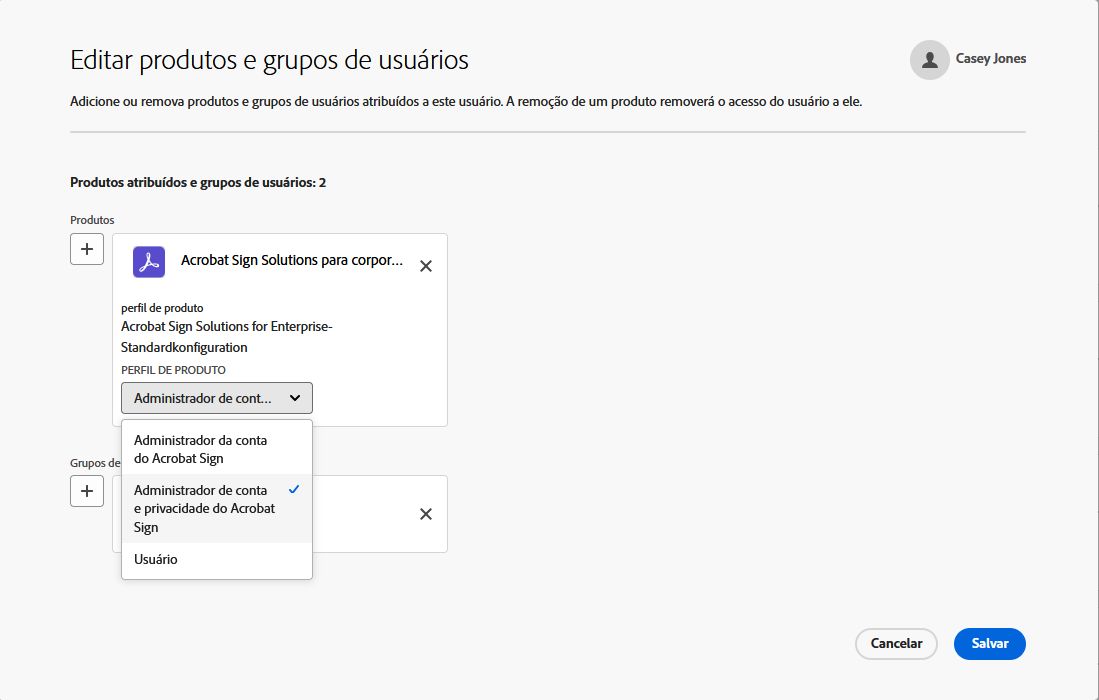Save changes with the Salvar button

(989, 644)
